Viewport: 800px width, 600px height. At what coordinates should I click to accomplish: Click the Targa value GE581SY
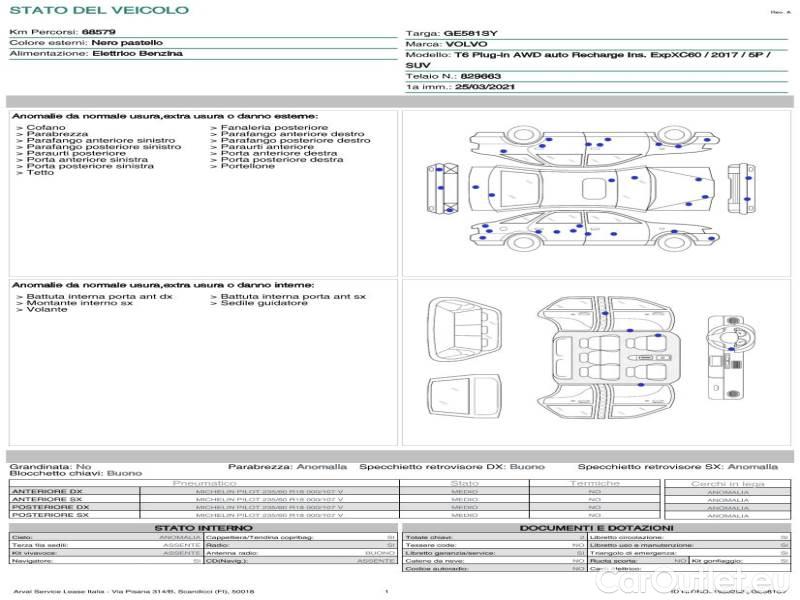(470, 33)
